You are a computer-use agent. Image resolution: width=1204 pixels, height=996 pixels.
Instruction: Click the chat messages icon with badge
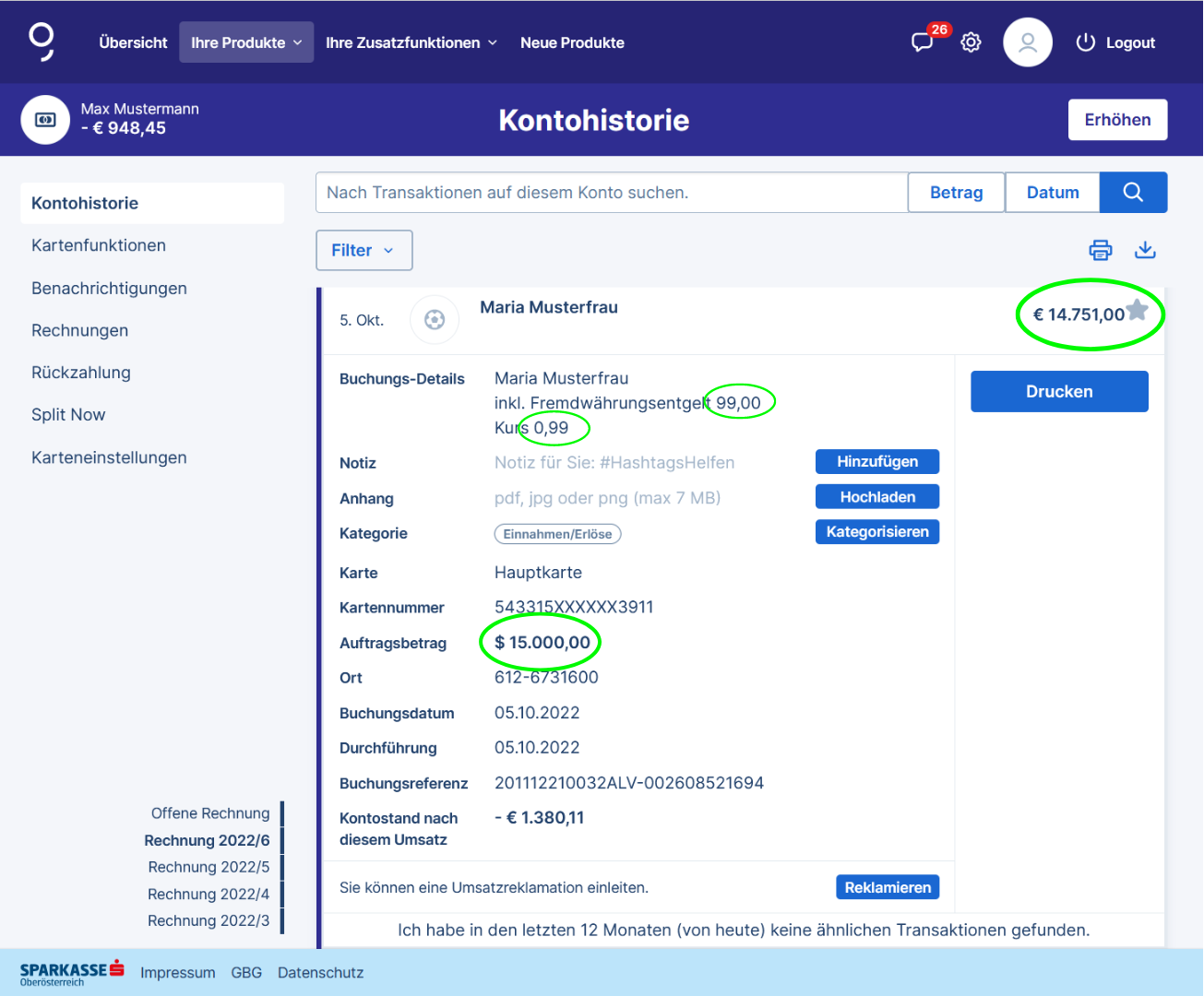923,42
